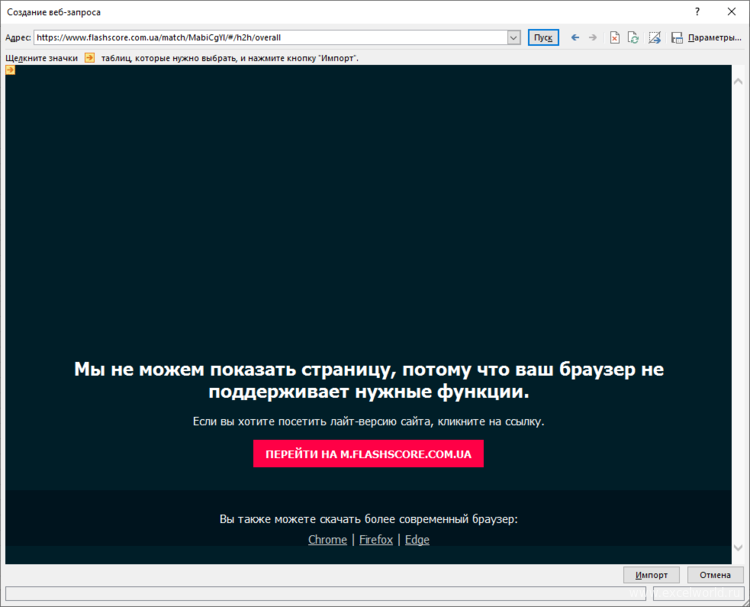Close the Создание веб-запроса dialog
750x607 pixels.
tap(732, 12)
